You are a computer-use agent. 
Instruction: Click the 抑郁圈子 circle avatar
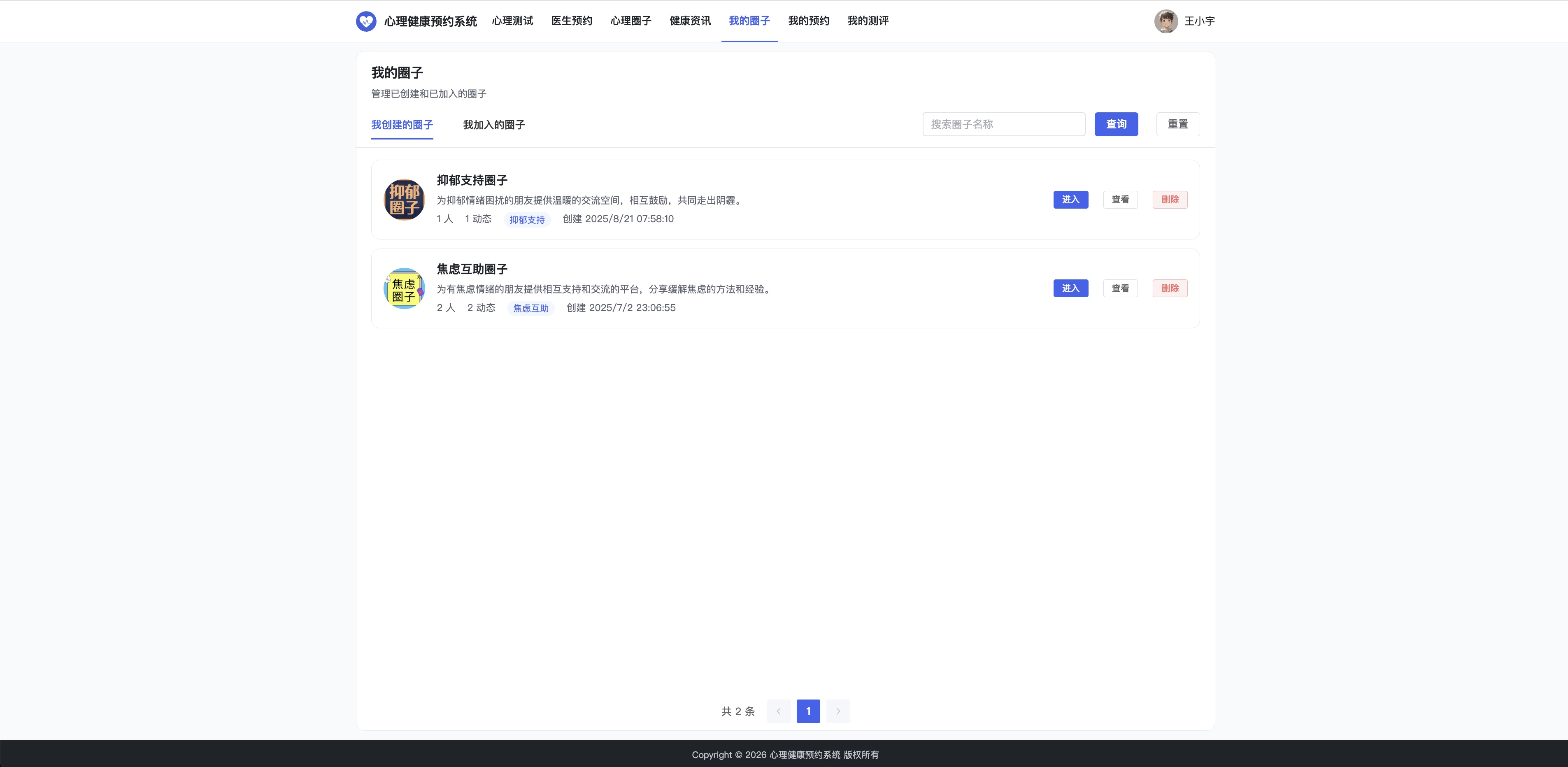tap(404, 200)
